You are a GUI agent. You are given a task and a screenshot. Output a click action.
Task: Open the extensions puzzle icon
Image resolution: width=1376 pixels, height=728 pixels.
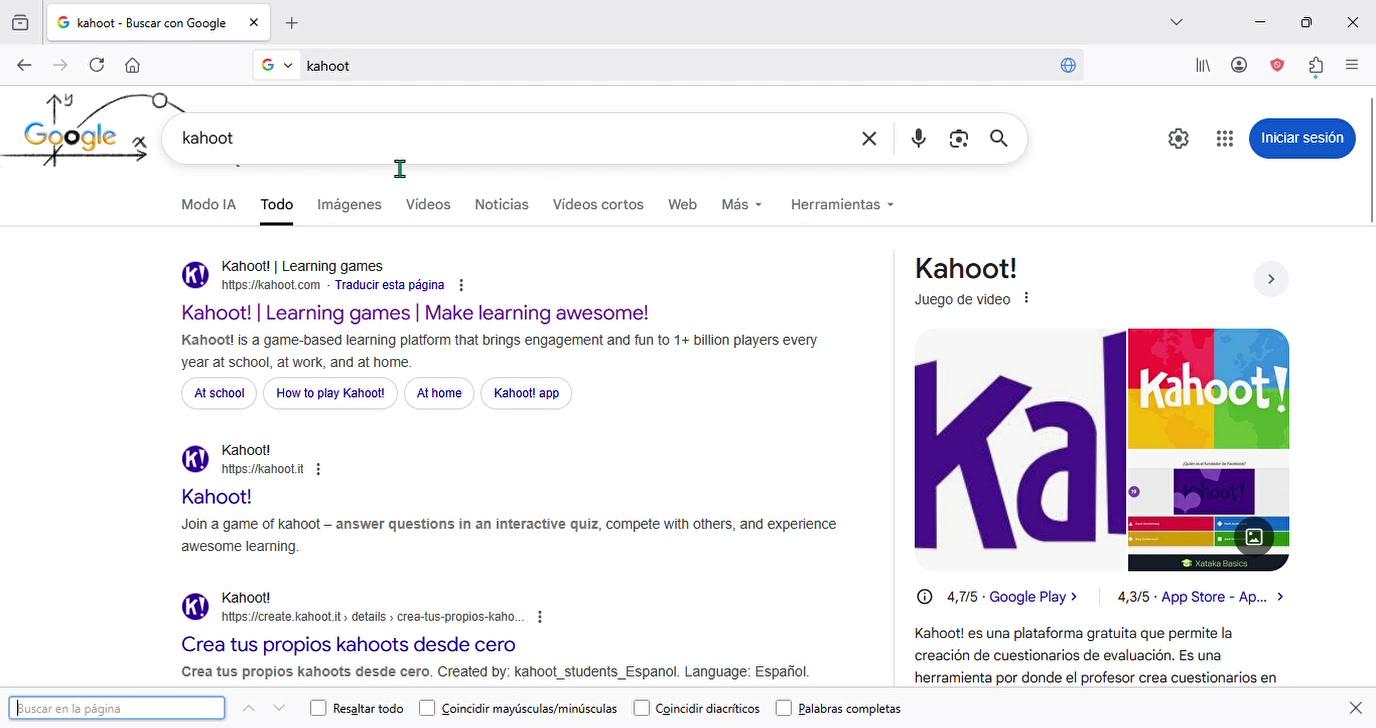1316,65
